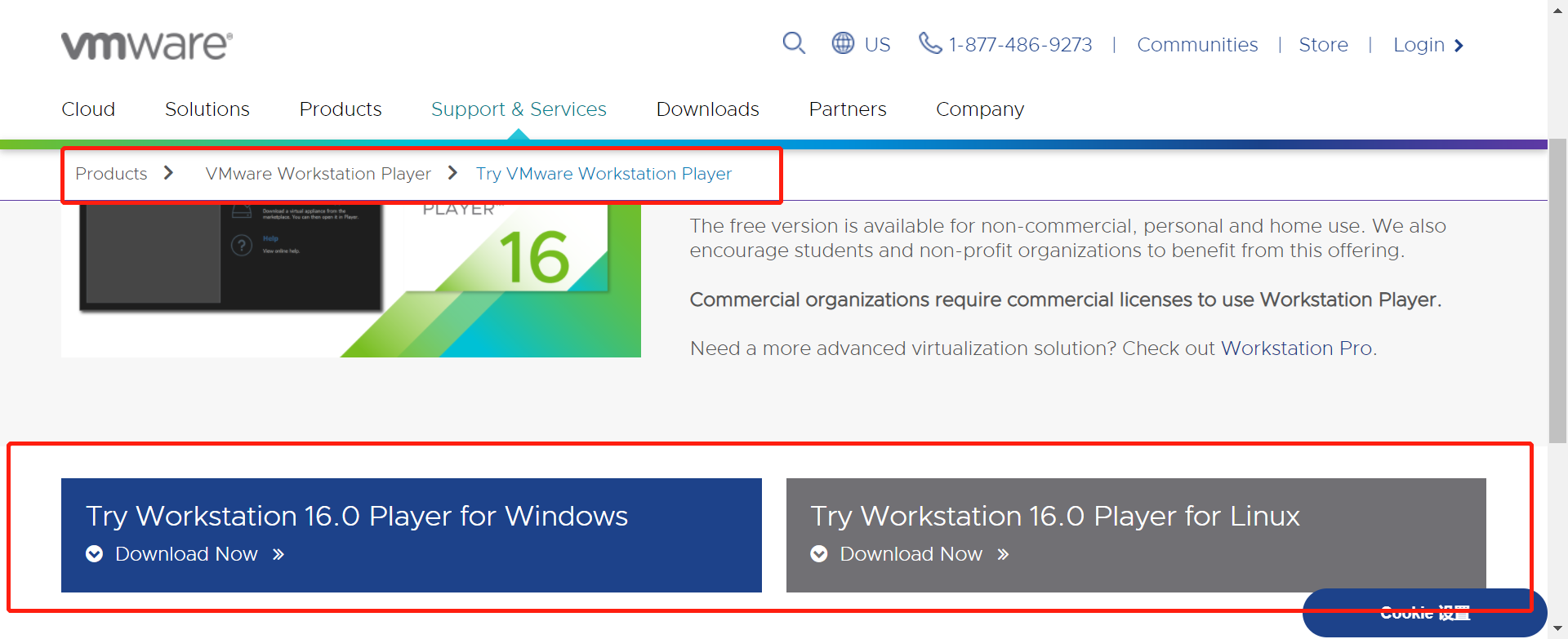Open the Downloads menu

tap(708, 109)
